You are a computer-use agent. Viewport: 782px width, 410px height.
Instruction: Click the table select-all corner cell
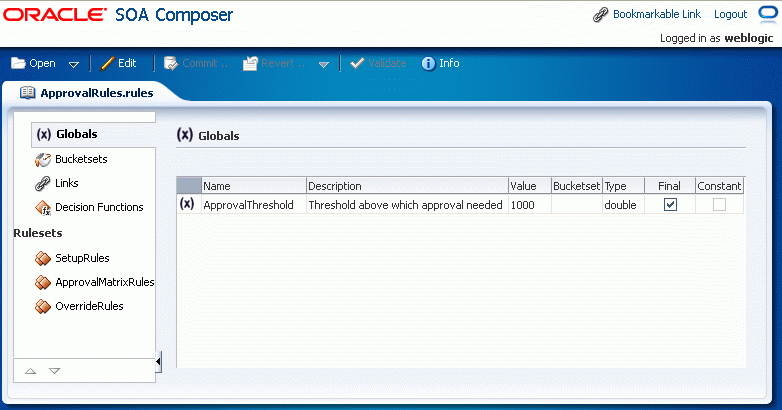[189, 186]
